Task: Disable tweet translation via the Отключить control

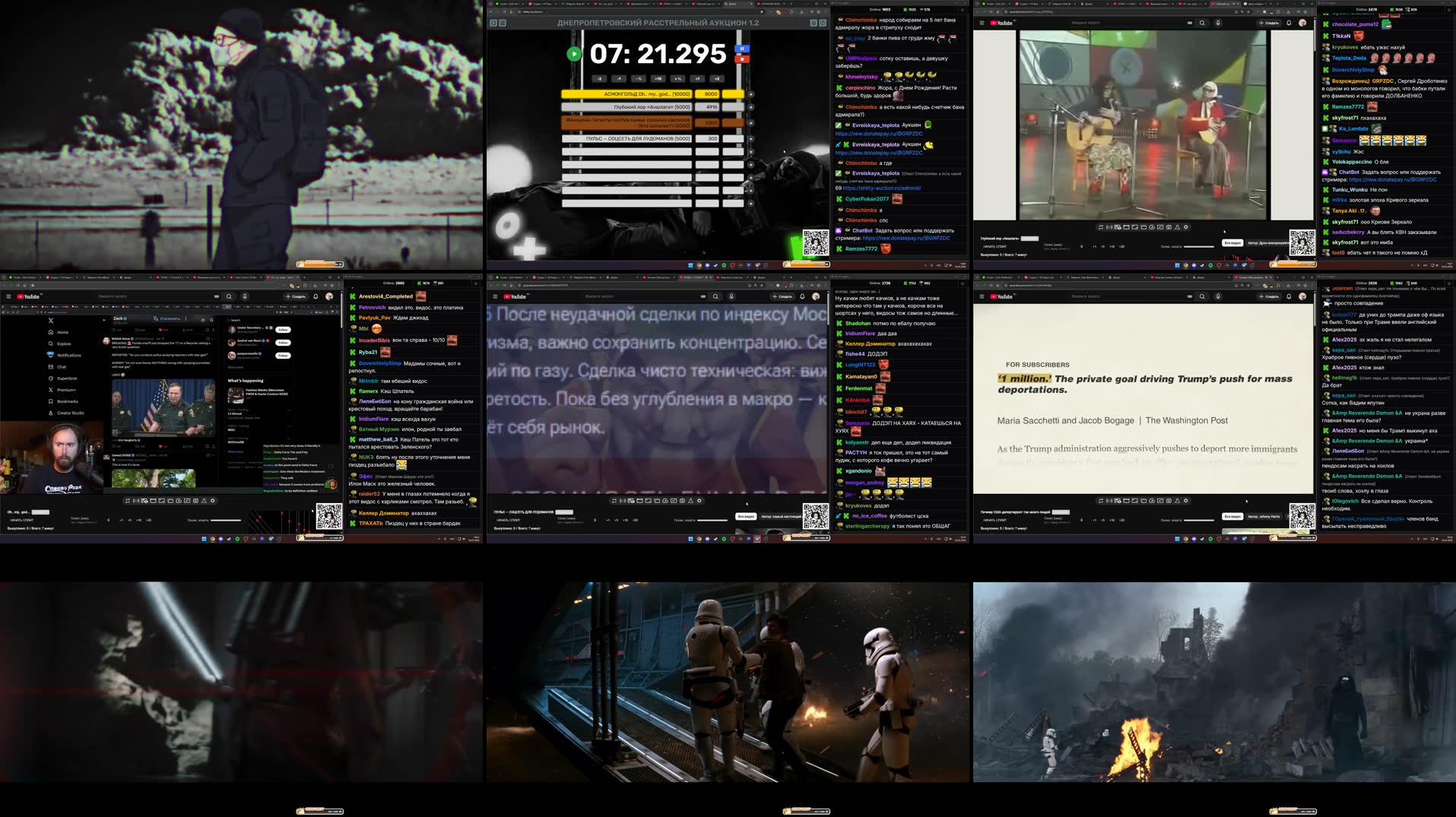Action: (x=167, y=319)
